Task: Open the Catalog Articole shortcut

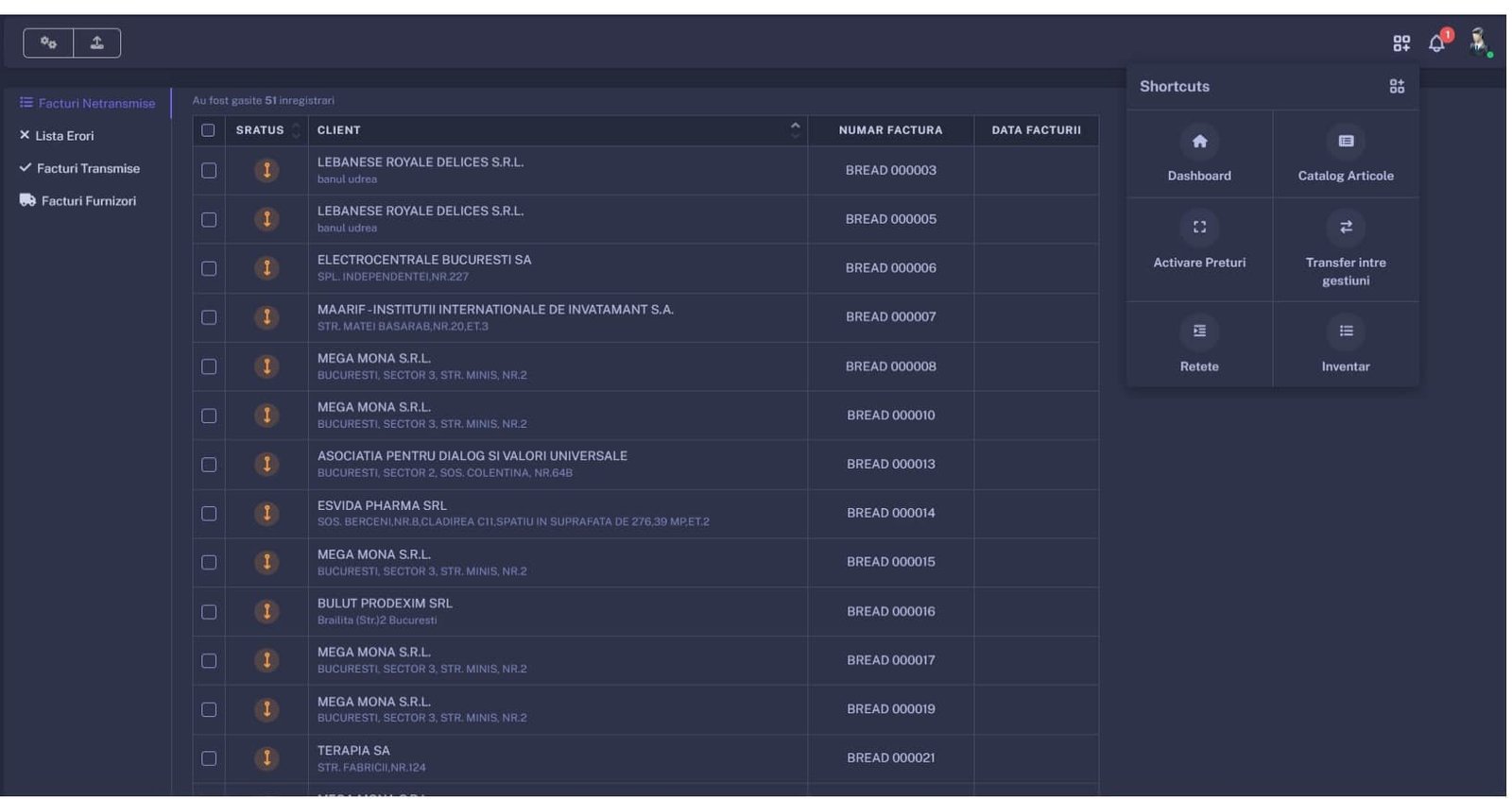Action: click(x=1346, y=155)
